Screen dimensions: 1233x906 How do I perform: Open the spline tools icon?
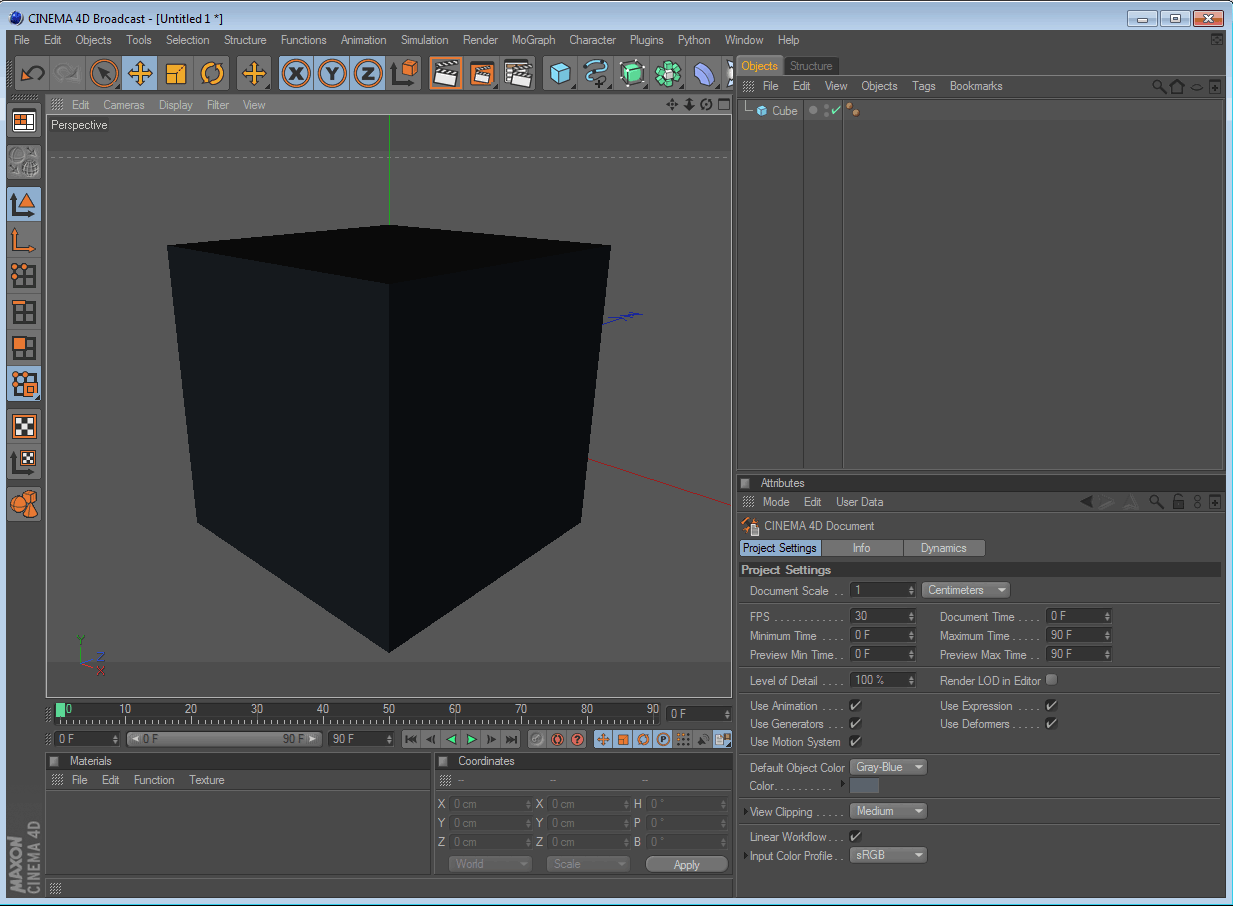596,73
